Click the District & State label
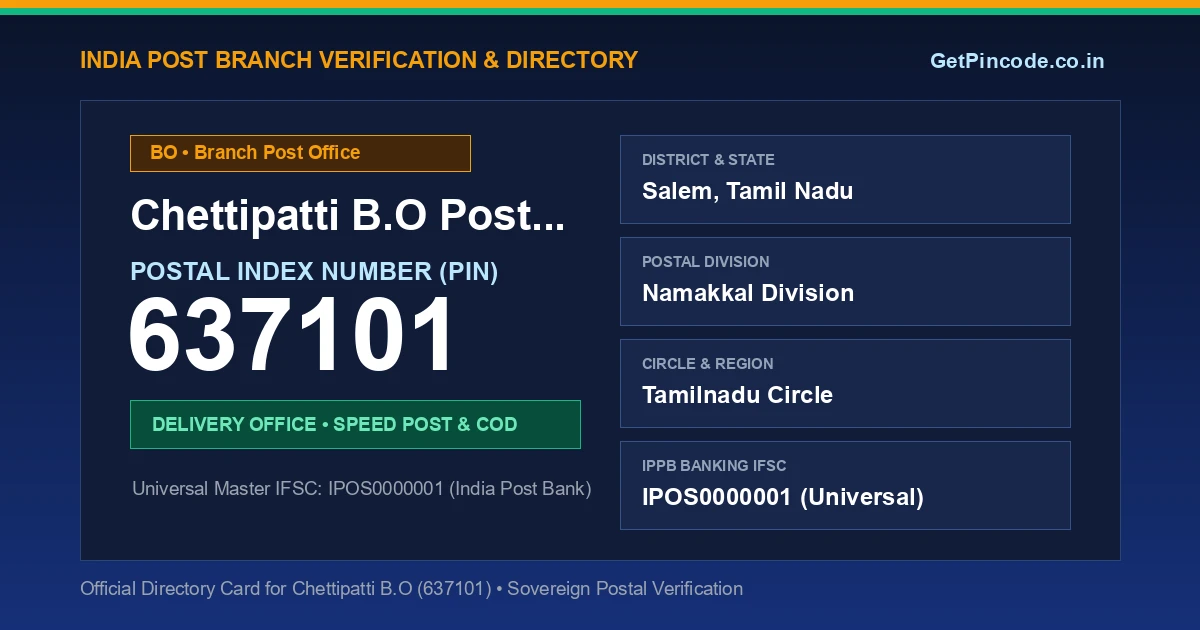Image resolution: width=1200 pixels, height=630 pixels. tap(708, 160)
